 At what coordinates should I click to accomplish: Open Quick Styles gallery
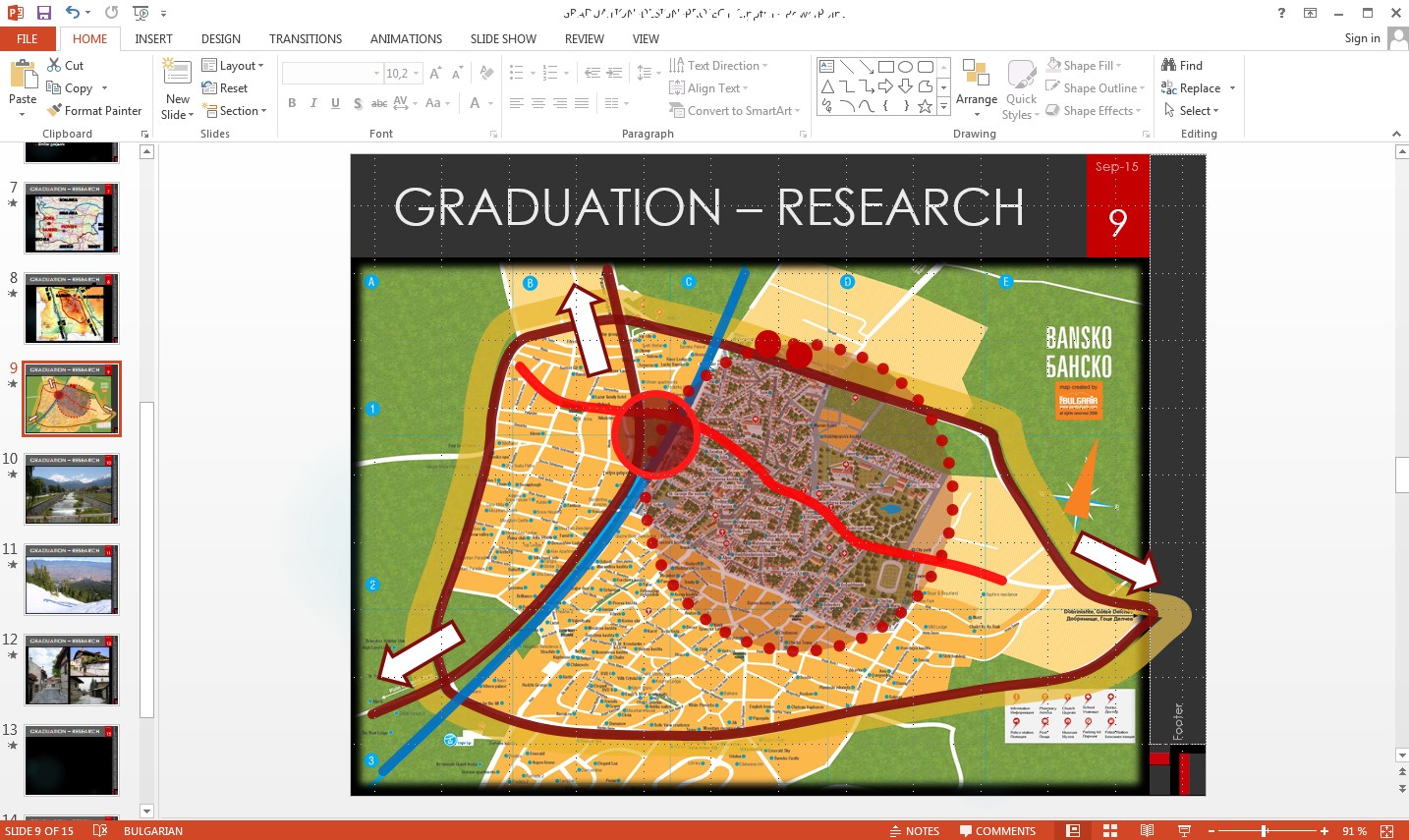pos(1021,88)
